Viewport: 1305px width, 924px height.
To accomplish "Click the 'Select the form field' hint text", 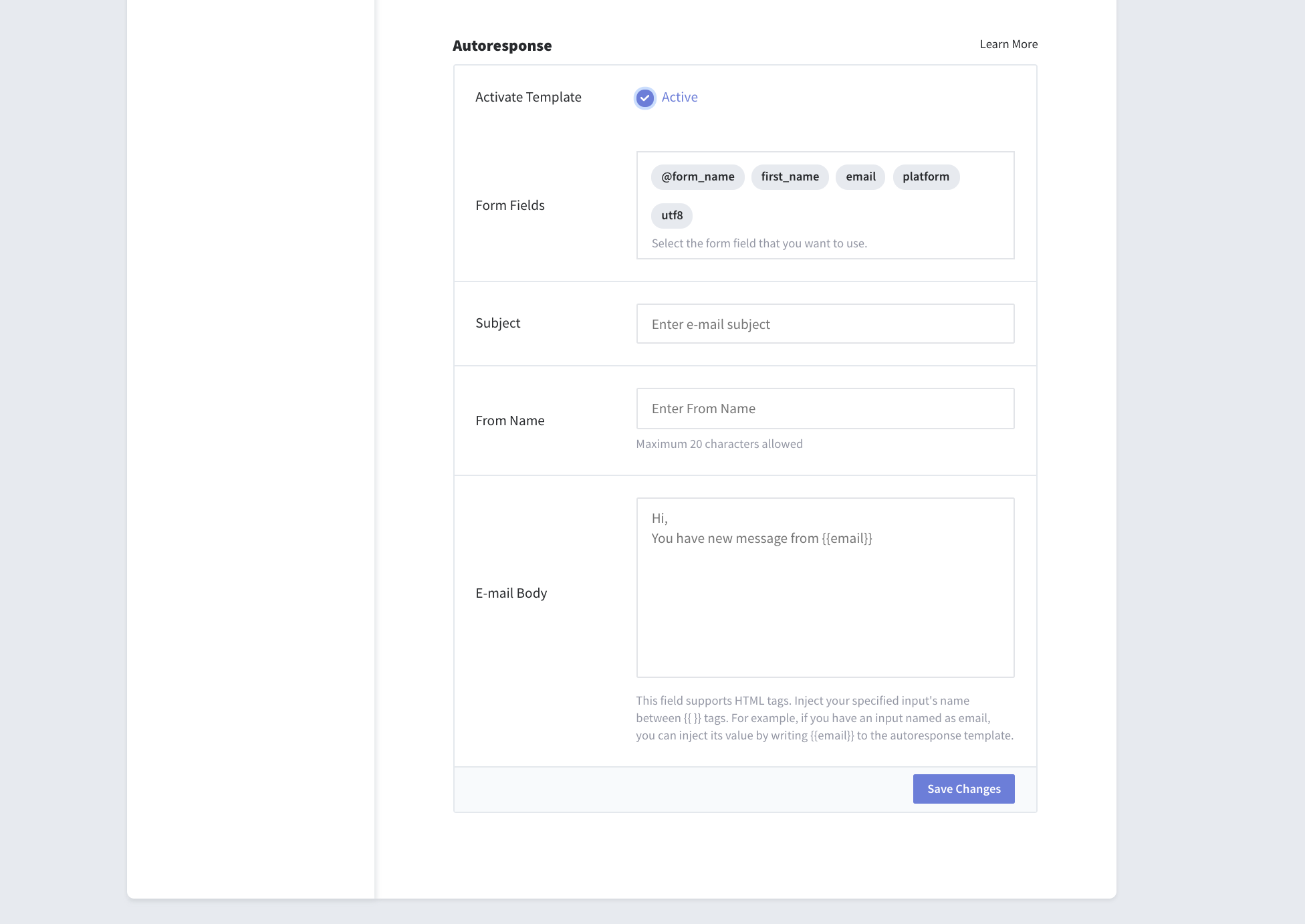I will click(x=759, y=243).
